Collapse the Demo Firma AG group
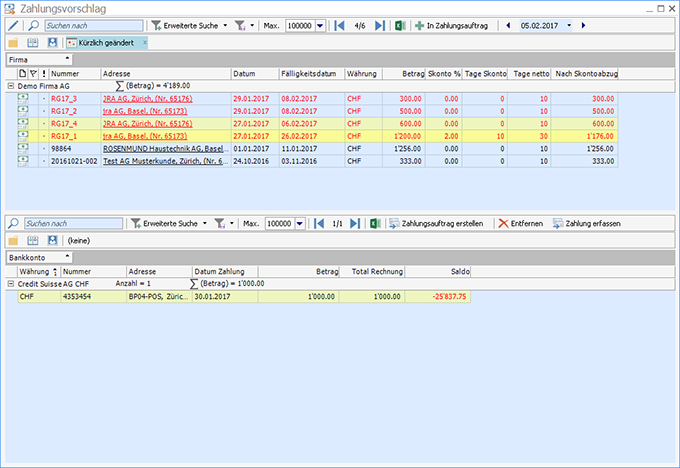The width and height of the screenshot is (680, 468). 11,86
